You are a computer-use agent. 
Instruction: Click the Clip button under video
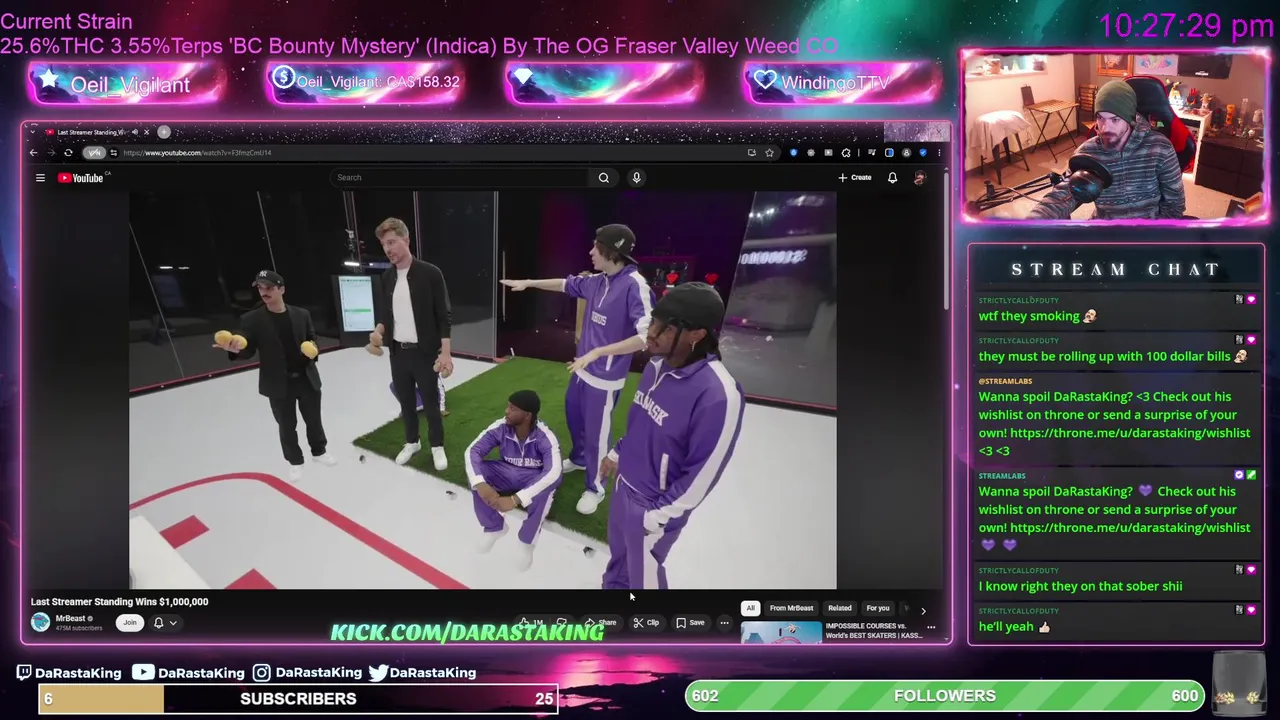pyautogui.click(x=646, y=623)
